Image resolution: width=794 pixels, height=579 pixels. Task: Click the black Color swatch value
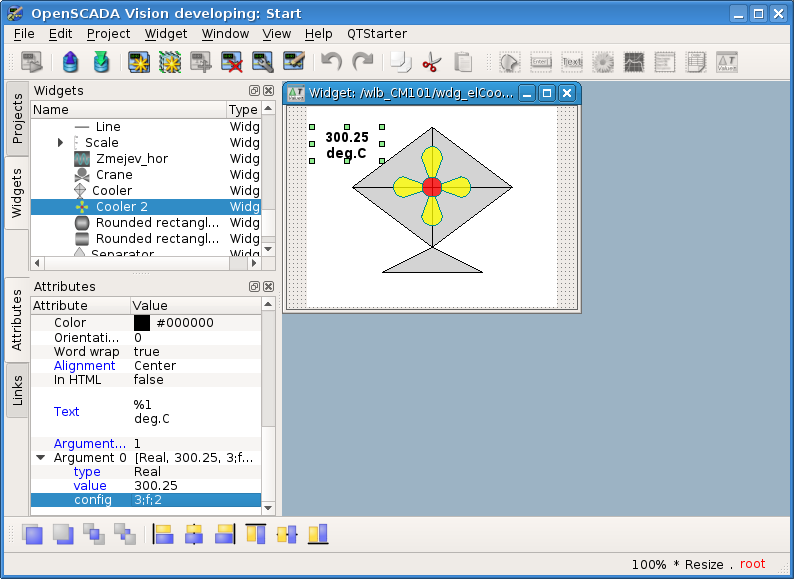[142, 323]
